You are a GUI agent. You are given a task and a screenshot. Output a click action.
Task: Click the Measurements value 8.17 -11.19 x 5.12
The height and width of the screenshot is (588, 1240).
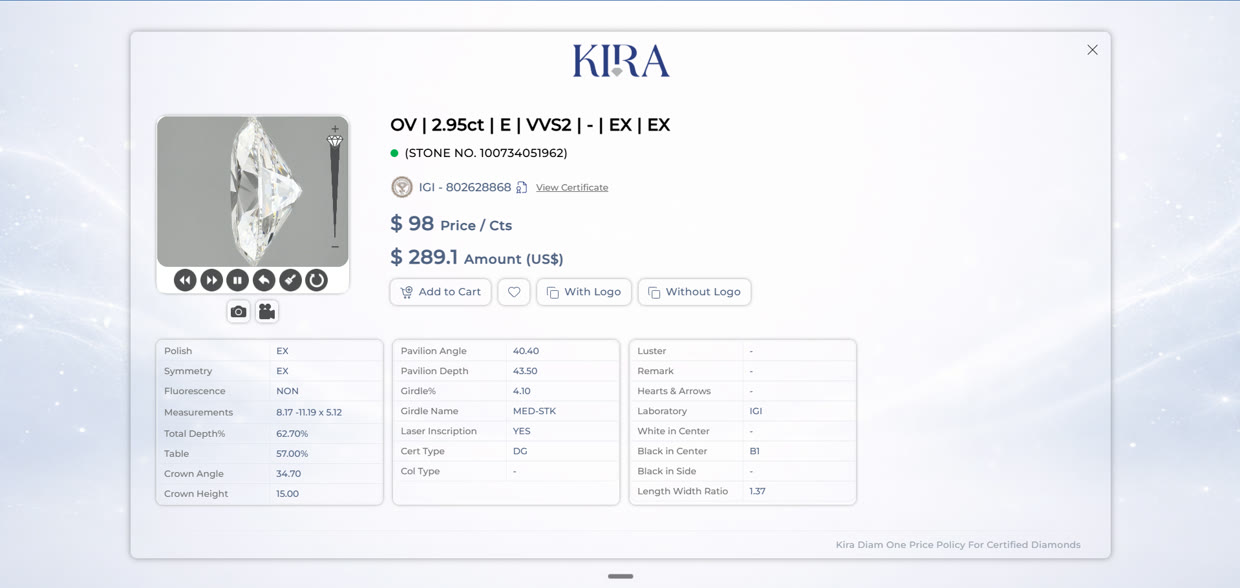tap(309, 412)
